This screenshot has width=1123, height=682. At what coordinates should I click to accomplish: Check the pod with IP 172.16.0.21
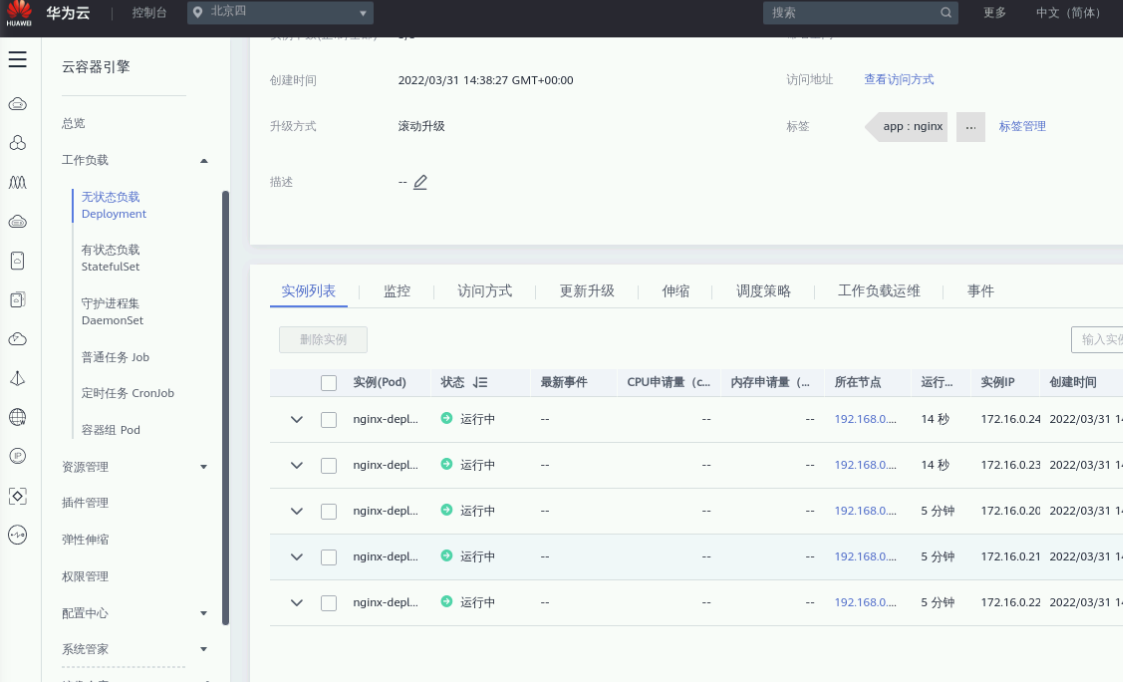coord(329,557)
